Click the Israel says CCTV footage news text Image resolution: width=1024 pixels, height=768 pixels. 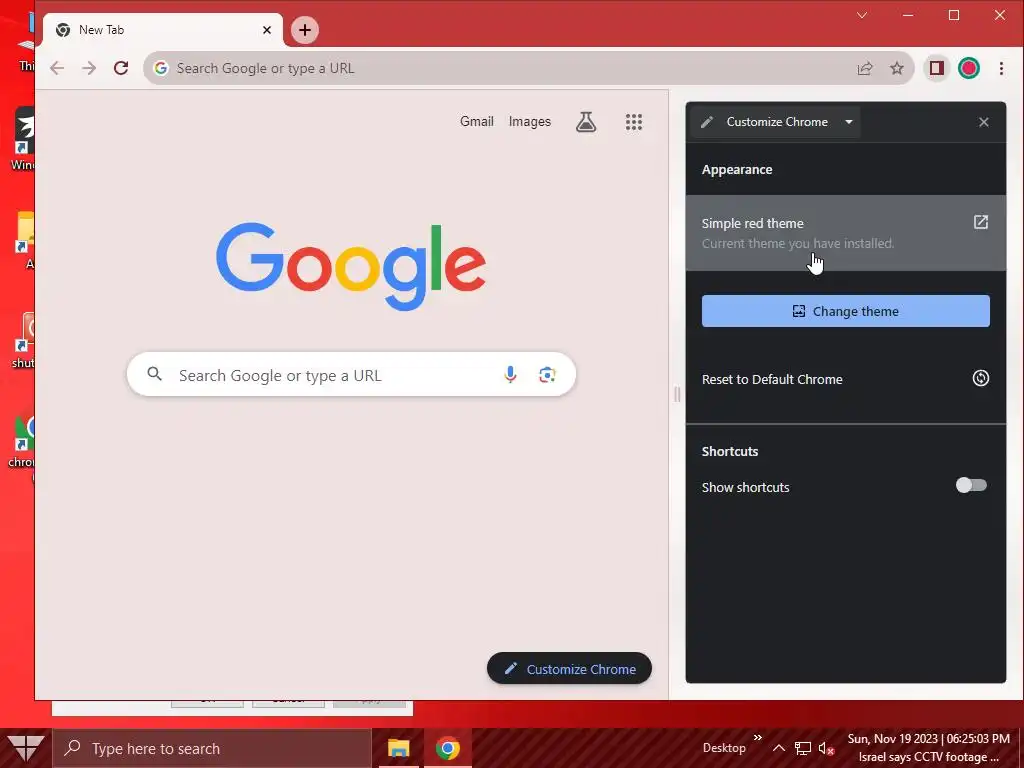929,757
